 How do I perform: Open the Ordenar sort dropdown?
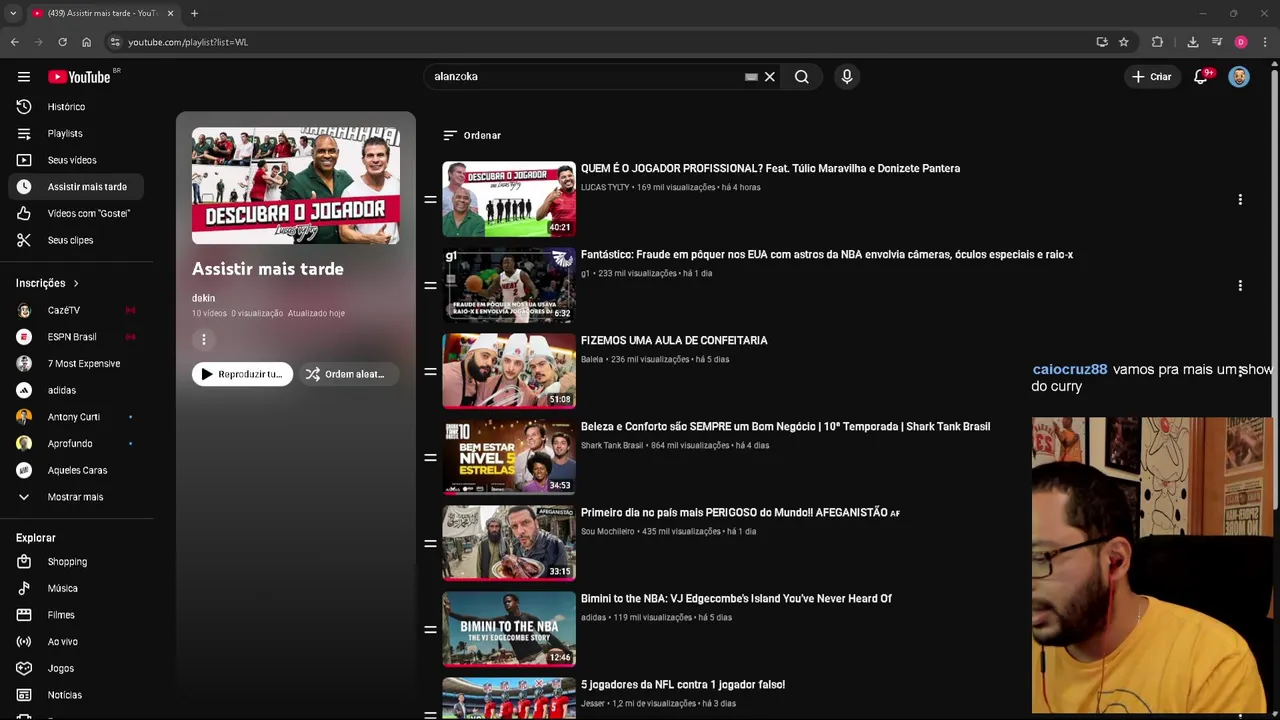472,135
